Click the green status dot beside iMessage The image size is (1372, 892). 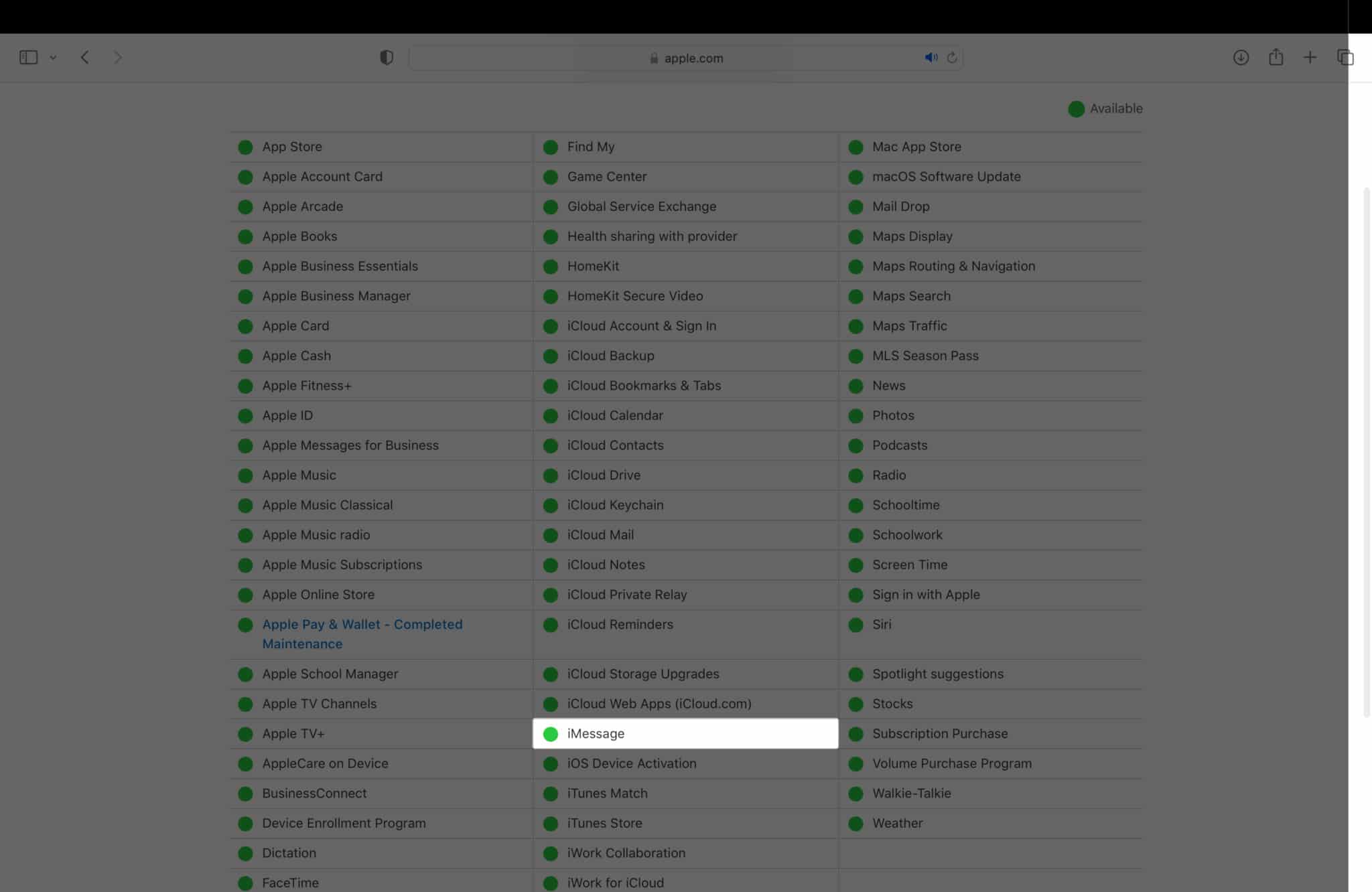pyautogui.click(x=551, y=734)
